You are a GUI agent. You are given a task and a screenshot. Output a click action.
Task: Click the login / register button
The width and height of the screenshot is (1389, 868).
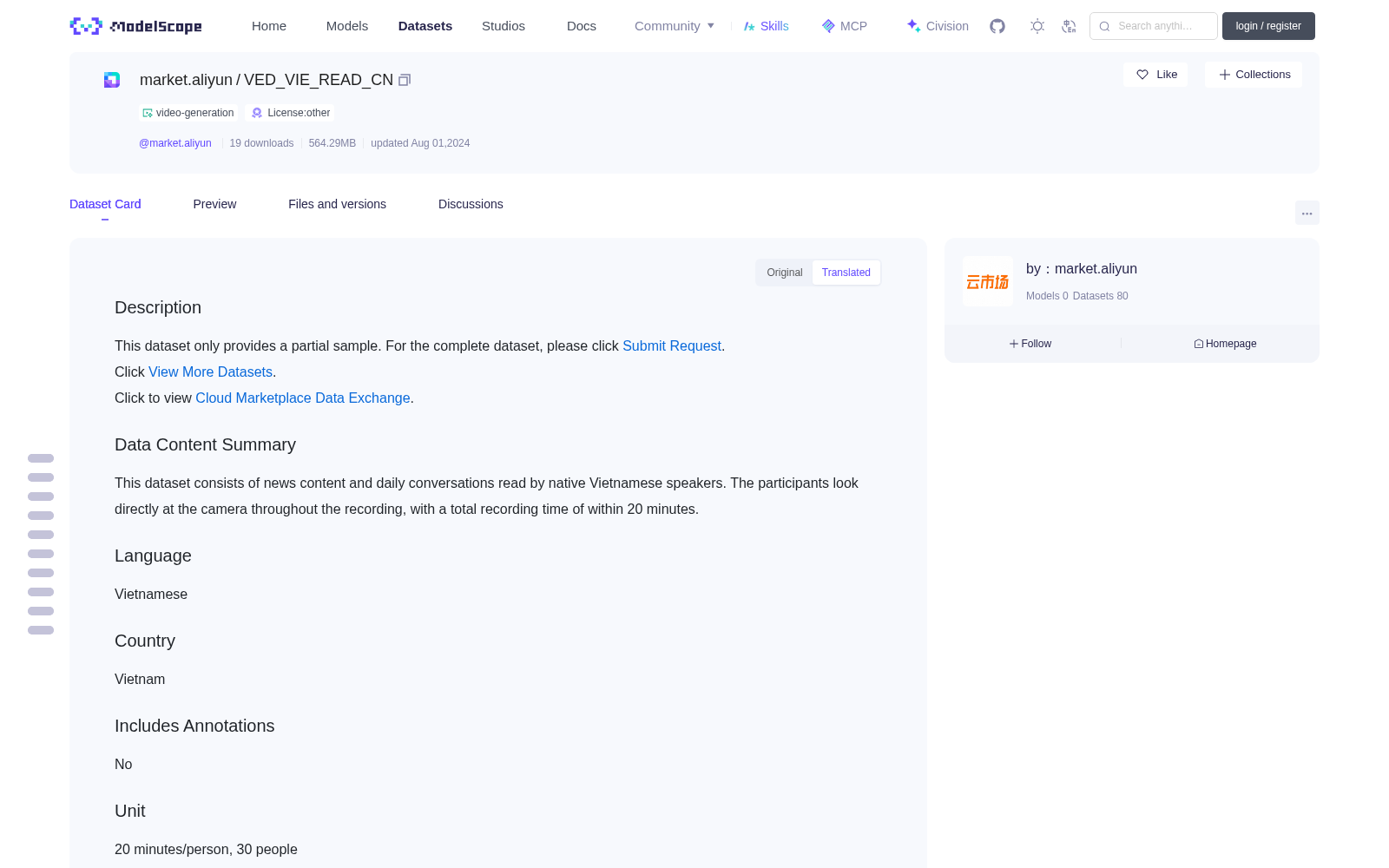click(x=1268, y=26)
